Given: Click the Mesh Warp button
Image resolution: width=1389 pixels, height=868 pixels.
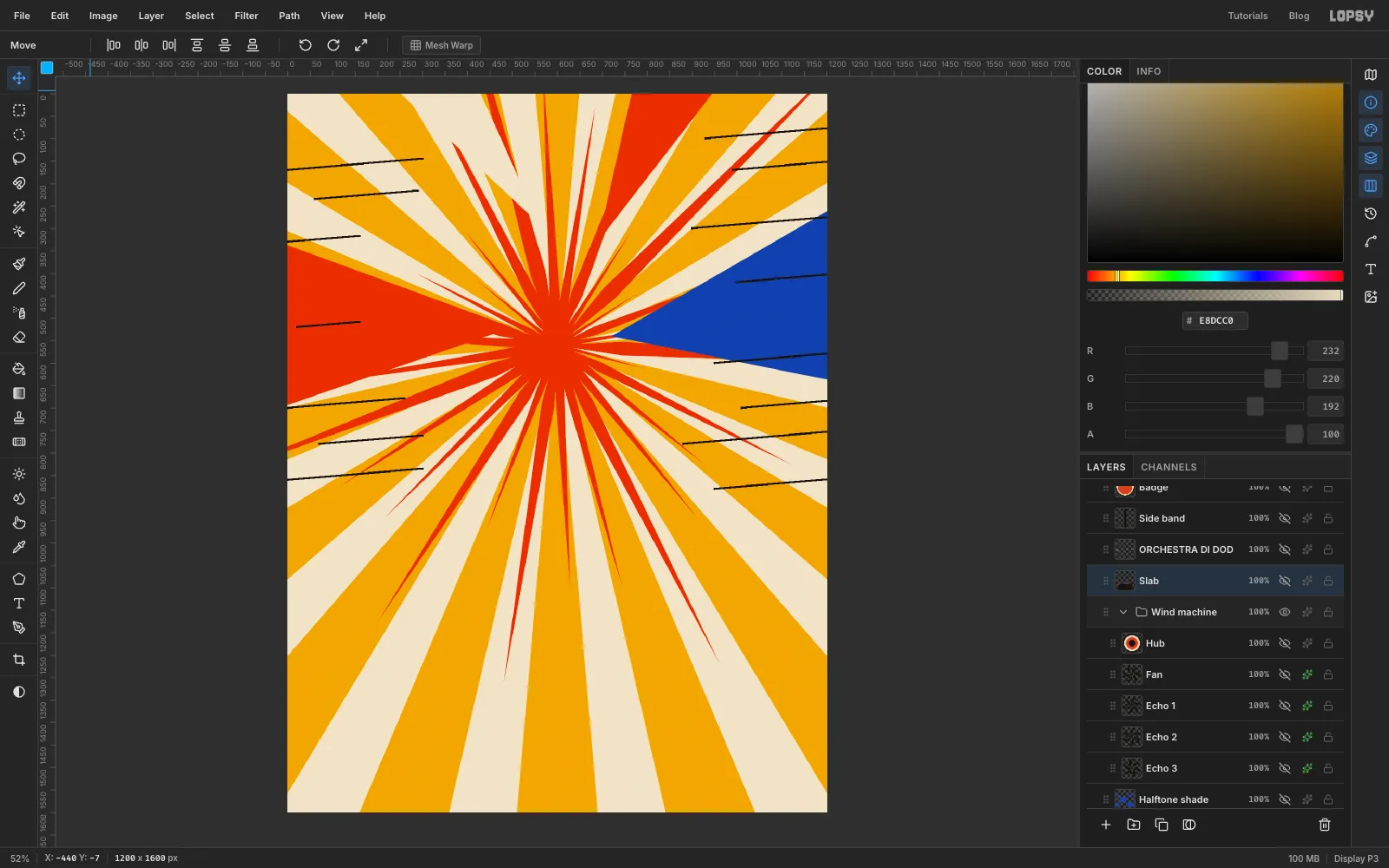Looking at the screenshot, I should click(442, 45).
